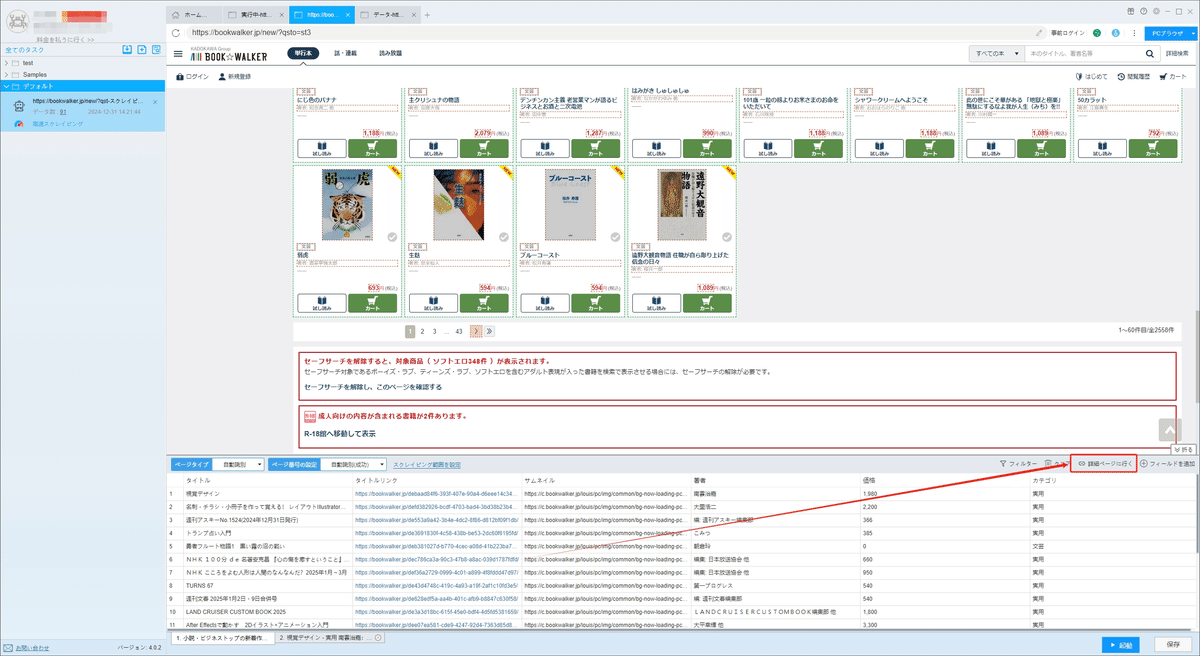Open the すべての本 category dropdown

996,53
